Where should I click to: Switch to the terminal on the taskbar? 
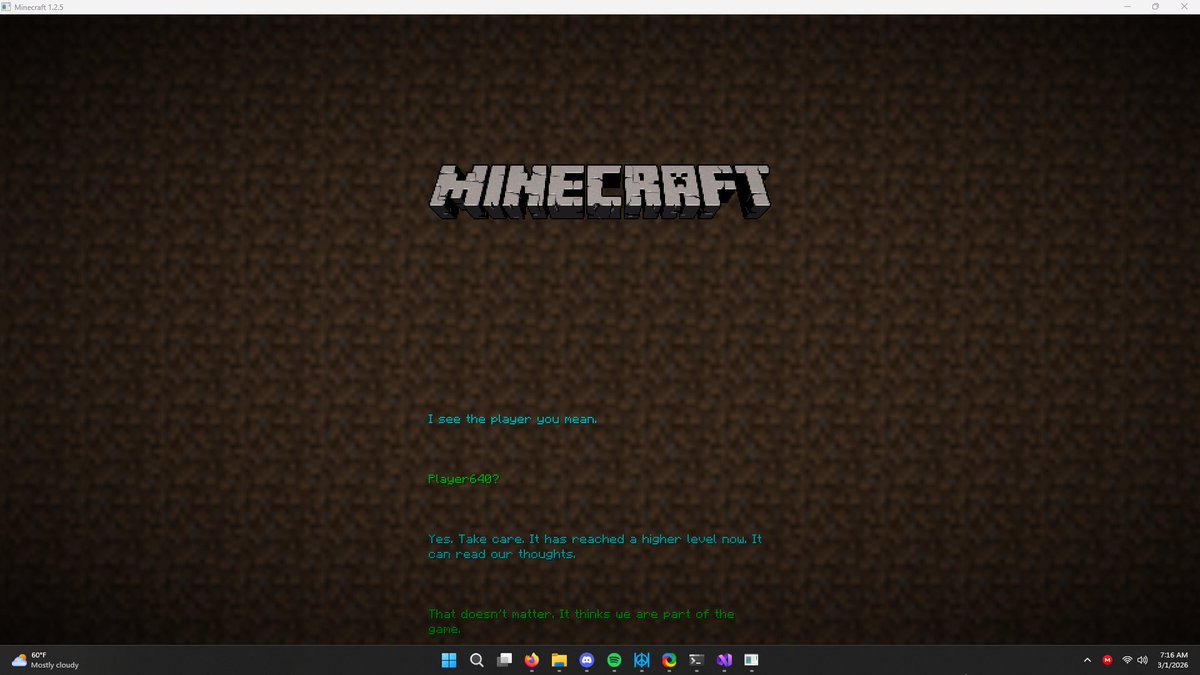(697, 660)
